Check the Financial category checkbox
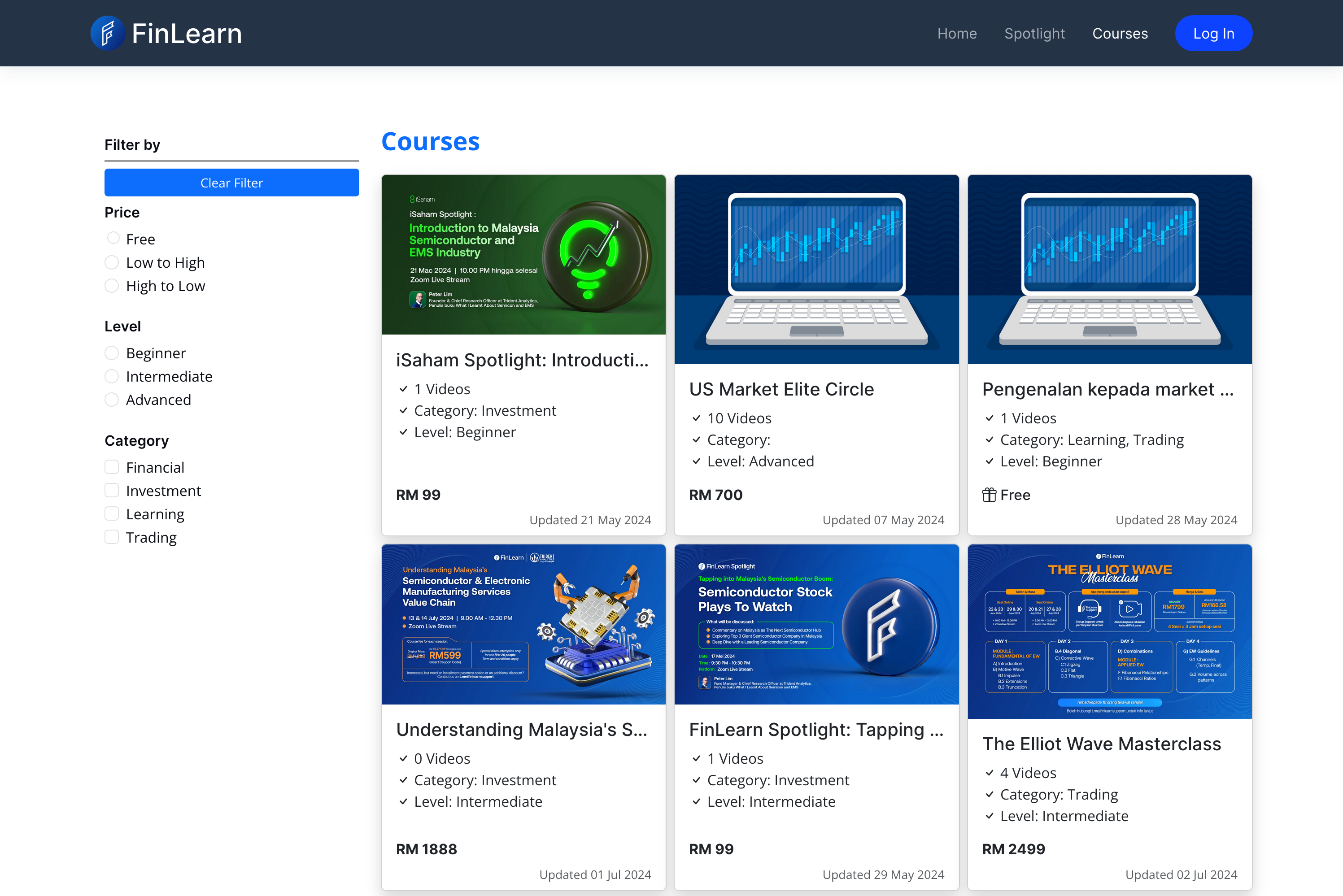The height and width of the screenshot is (896, 1343). 112,467
